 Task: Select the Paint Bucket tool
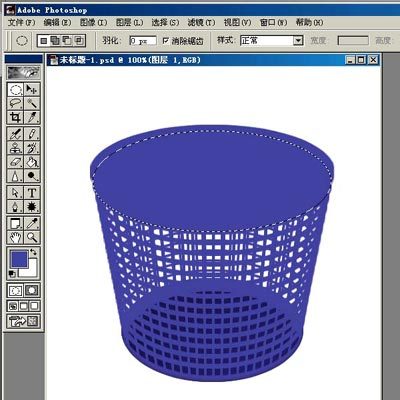(x=32, y=162)
